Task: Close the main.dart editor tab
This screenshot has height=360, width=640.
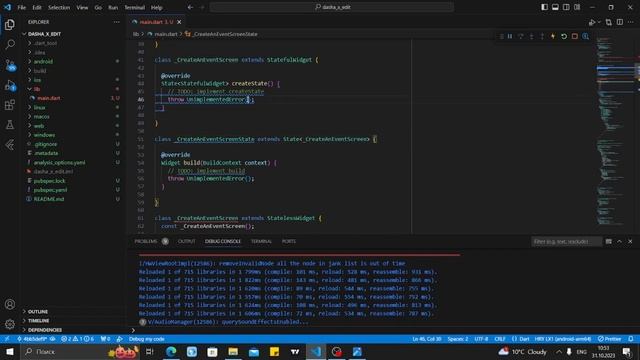Action: [x=179, y=22]
